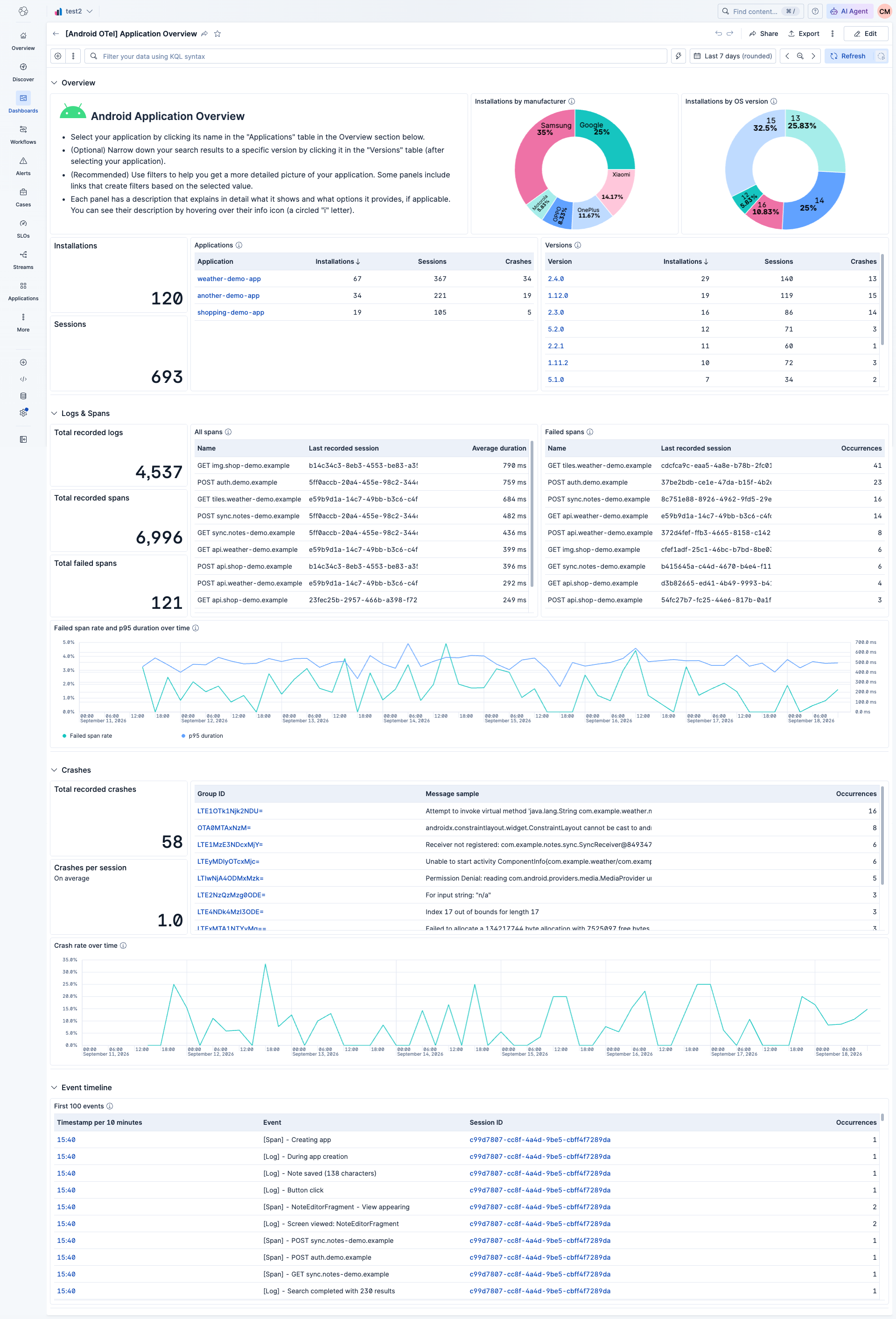Screen dimensions: 896x1319
Task: Open SLOs in the sidebar
Action: click(x=23, y=228)
